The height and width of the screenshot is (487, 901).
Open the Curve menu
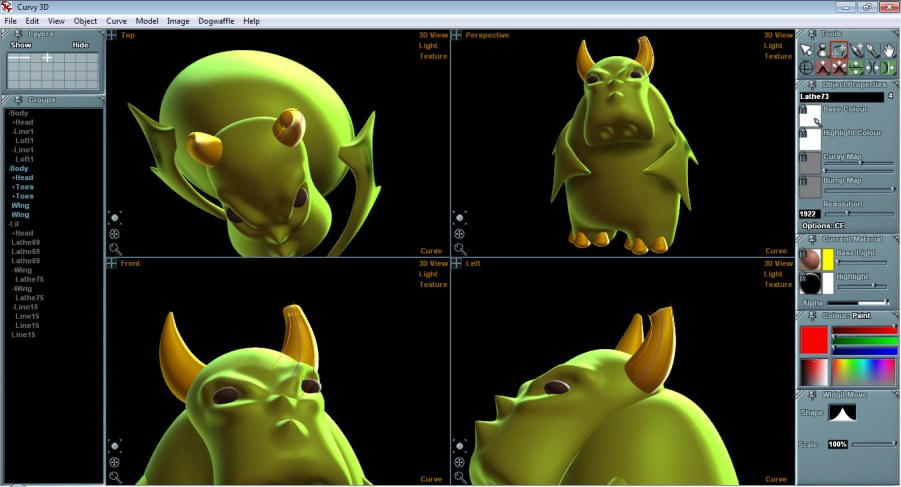(x=116, y=21)
